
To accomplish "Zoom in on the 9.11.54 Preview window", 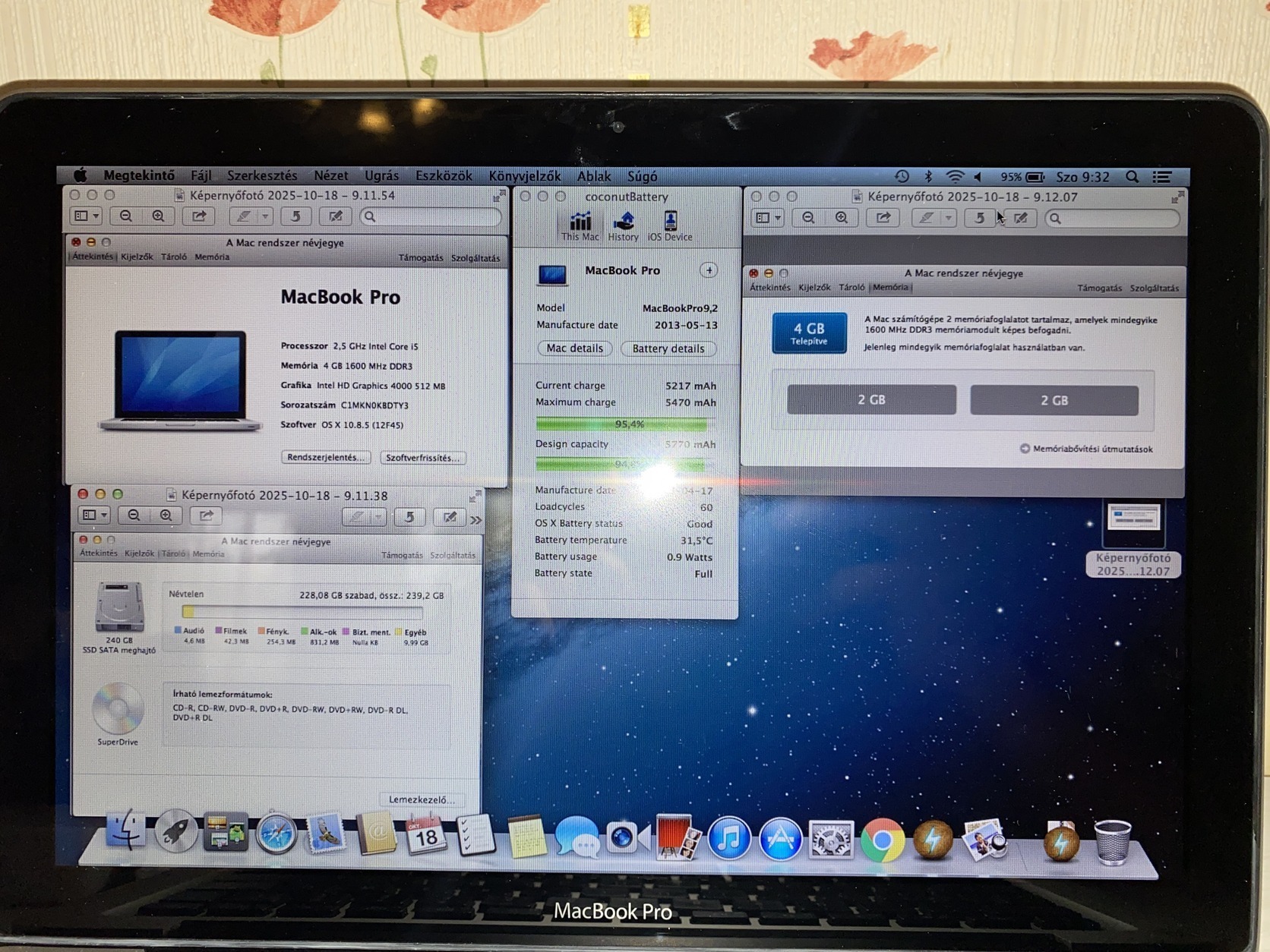I will point(158,216).
